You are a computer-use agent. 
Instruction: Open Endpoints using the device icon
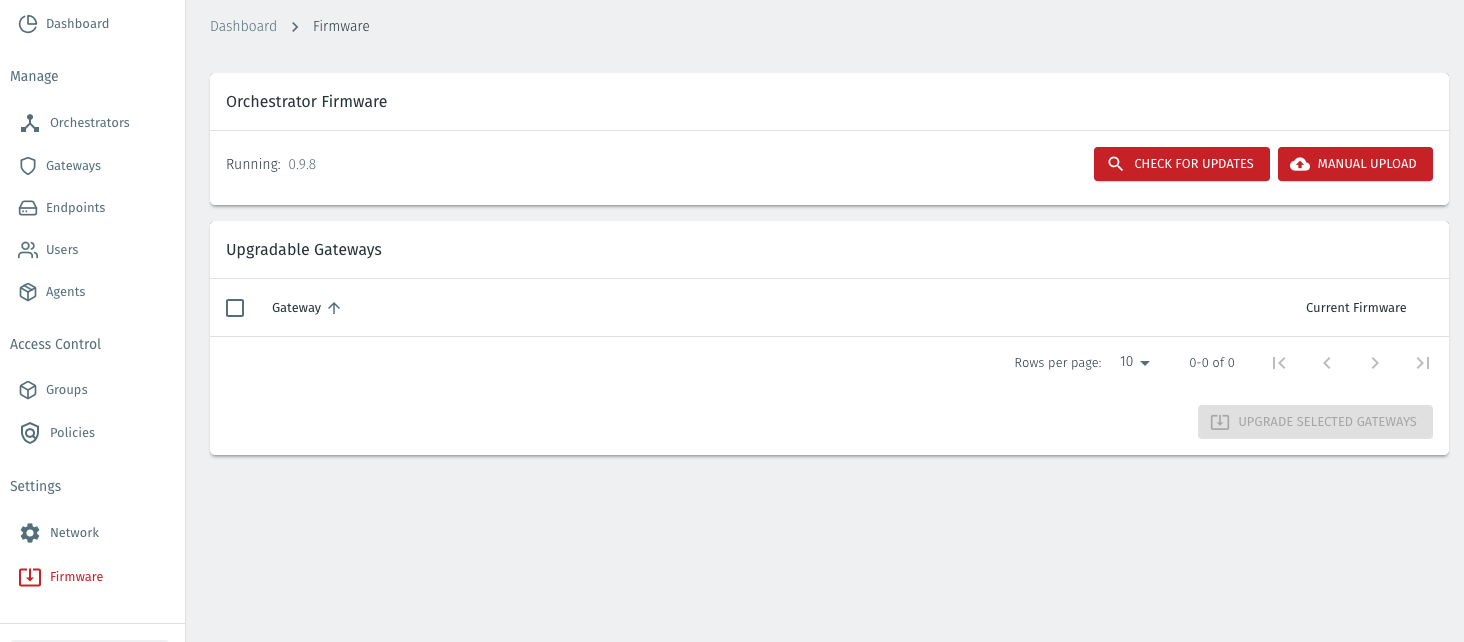click(x=28, y=207)
